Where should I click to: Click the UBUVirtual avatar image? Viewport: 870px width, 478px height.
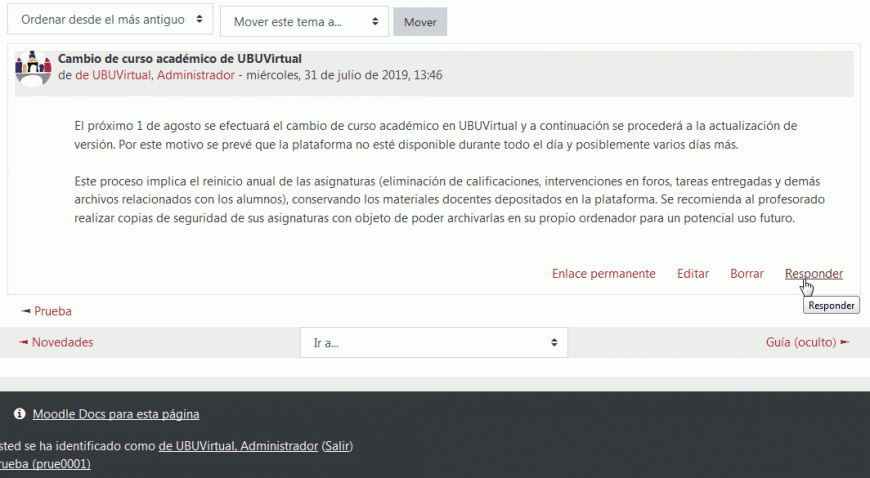33,68
